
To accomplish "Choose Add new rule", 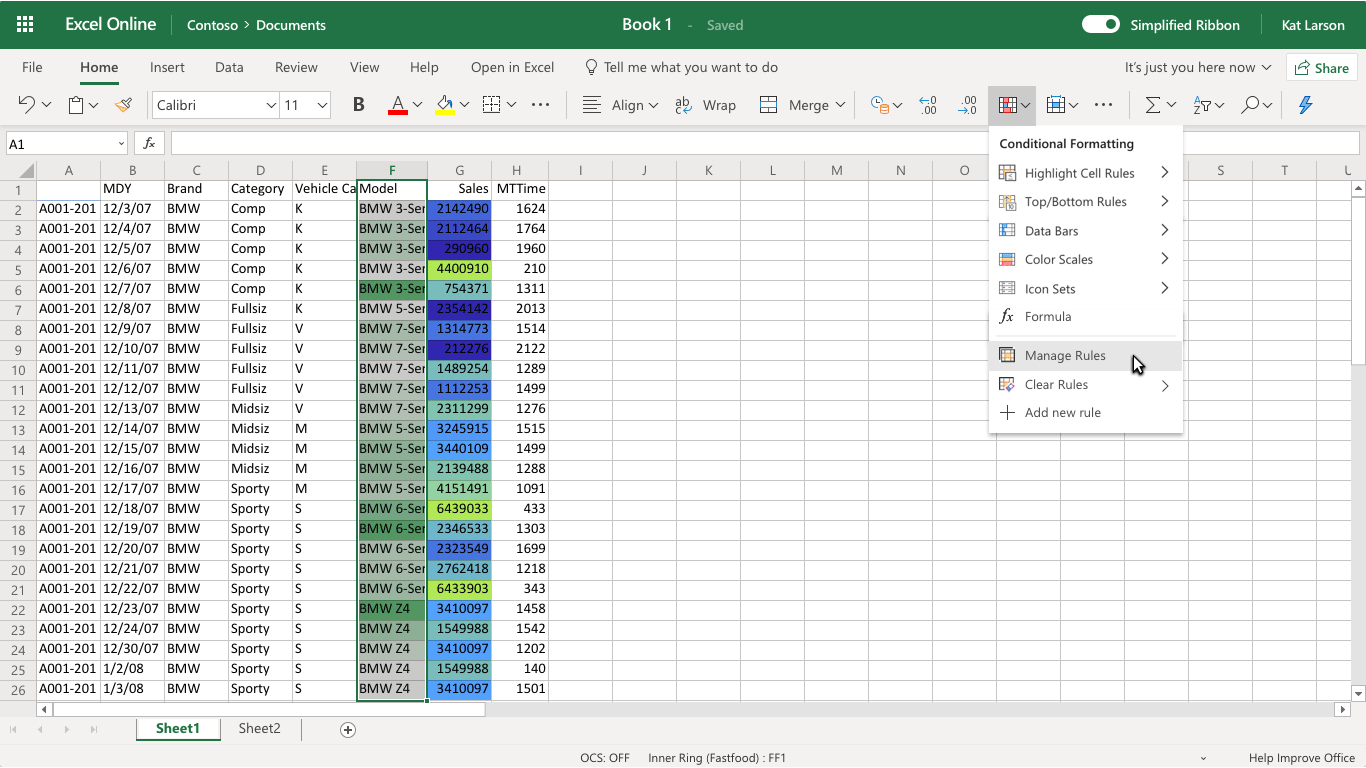I will (x=1085, y=413).
